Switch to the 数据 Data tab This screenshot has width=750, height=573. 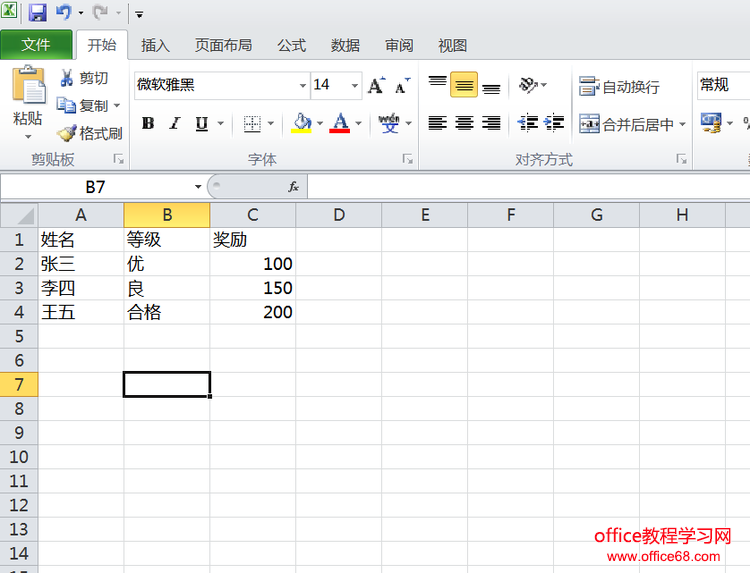coord(345,45)
